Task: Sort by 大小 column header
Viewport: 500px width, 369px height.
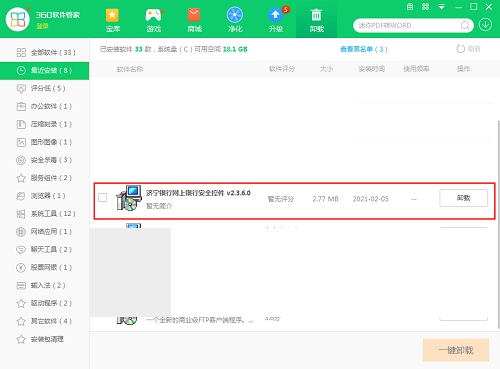Action: point(326,69)
